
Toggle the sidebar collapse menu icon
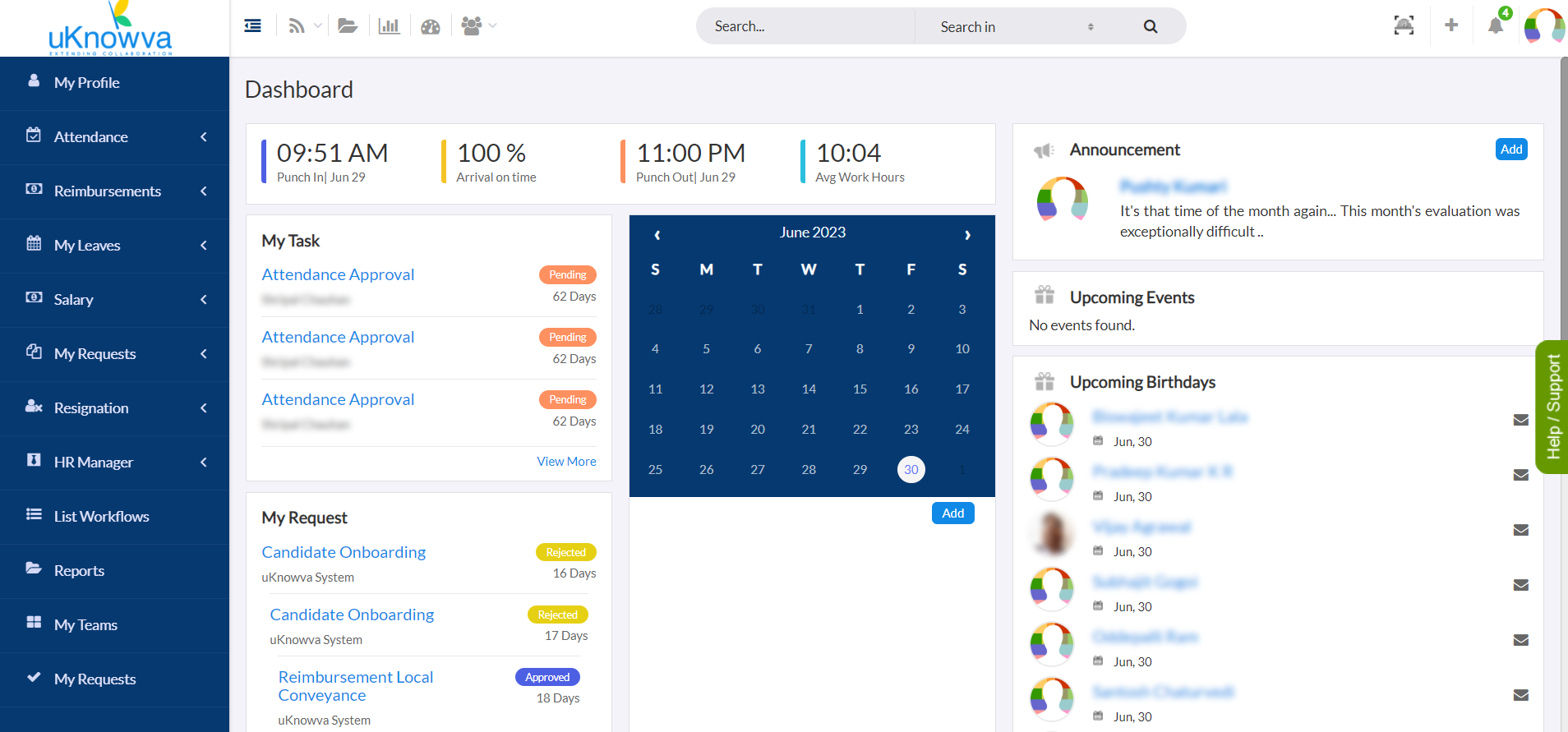[x=253, y=26]
